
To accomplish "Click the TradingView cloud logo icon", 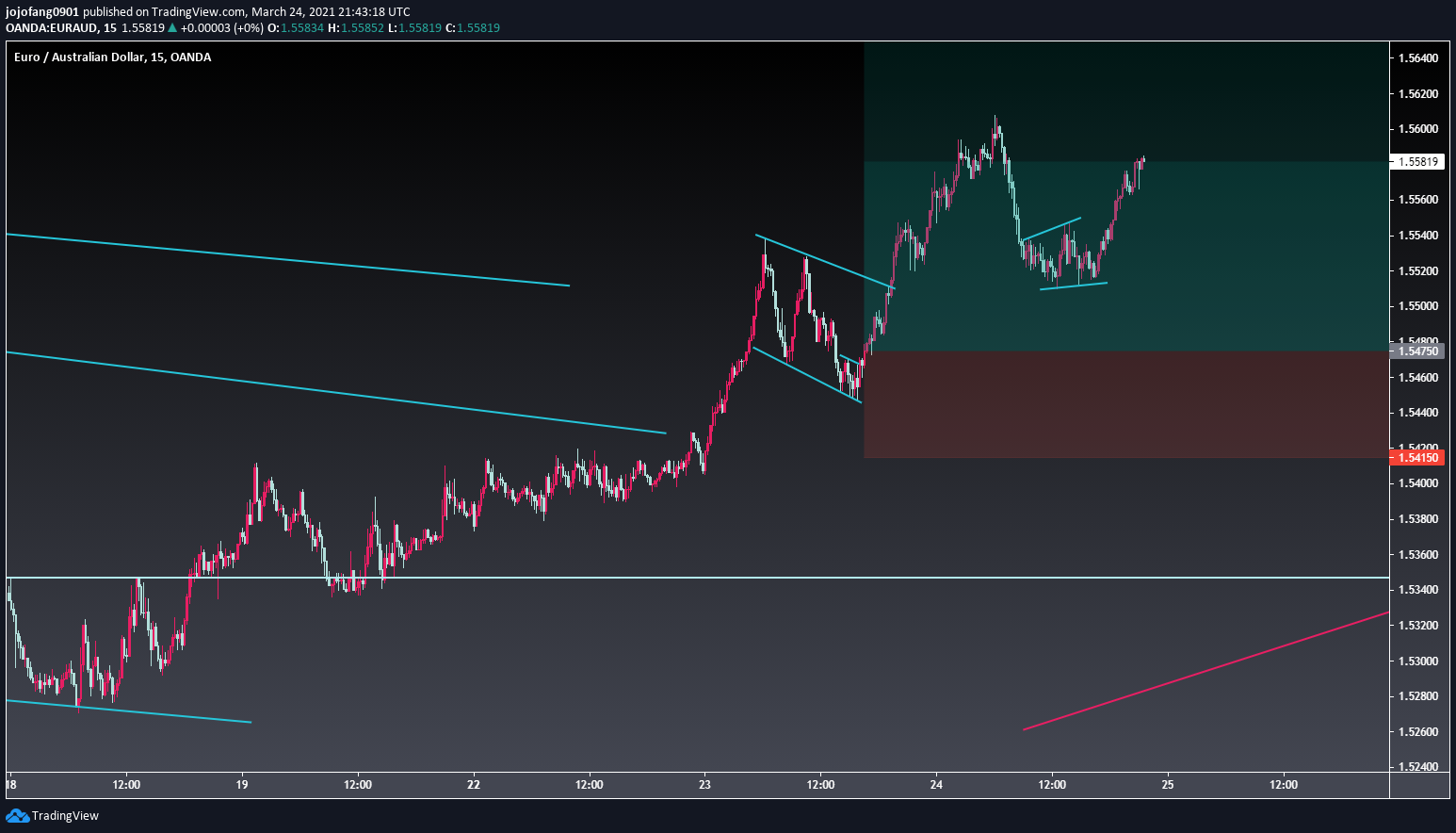I will (17, 816).
